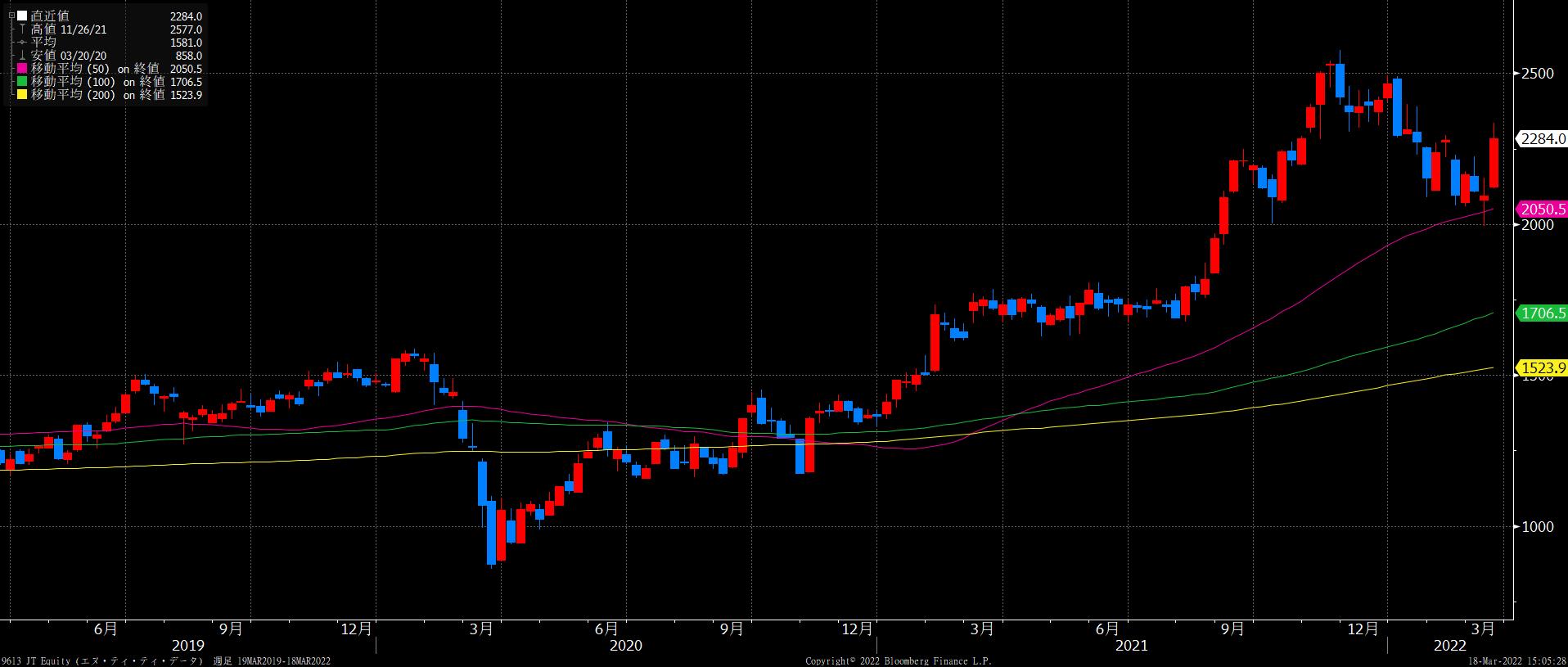Image resolution: width=1568 pixels, height=667 pixels.
Task: Click the magenta 2050.5 axis price tag
Action: pyautogui.click(x=1542, y=210)
